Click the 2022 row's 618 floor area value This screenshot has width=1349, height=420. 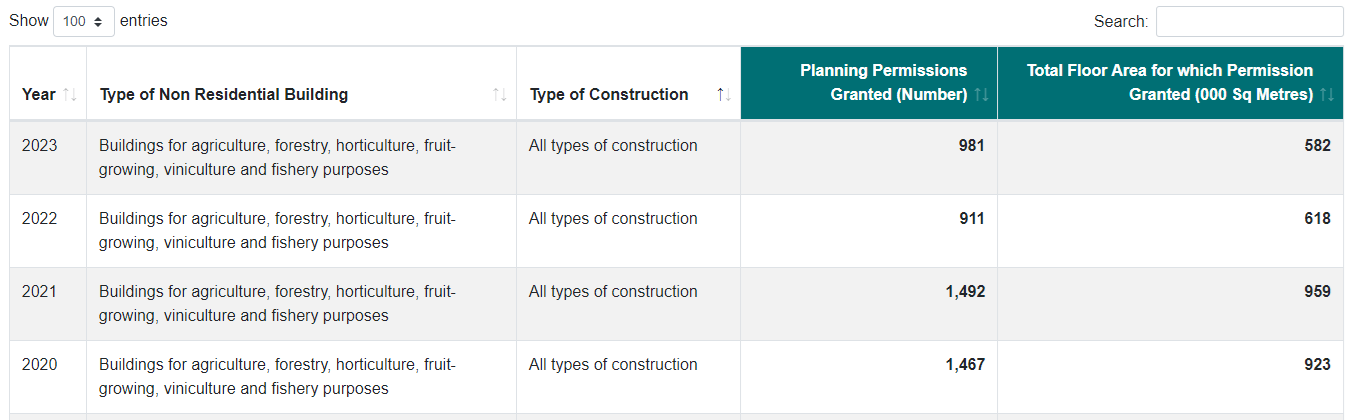[x=1317, y=218]
